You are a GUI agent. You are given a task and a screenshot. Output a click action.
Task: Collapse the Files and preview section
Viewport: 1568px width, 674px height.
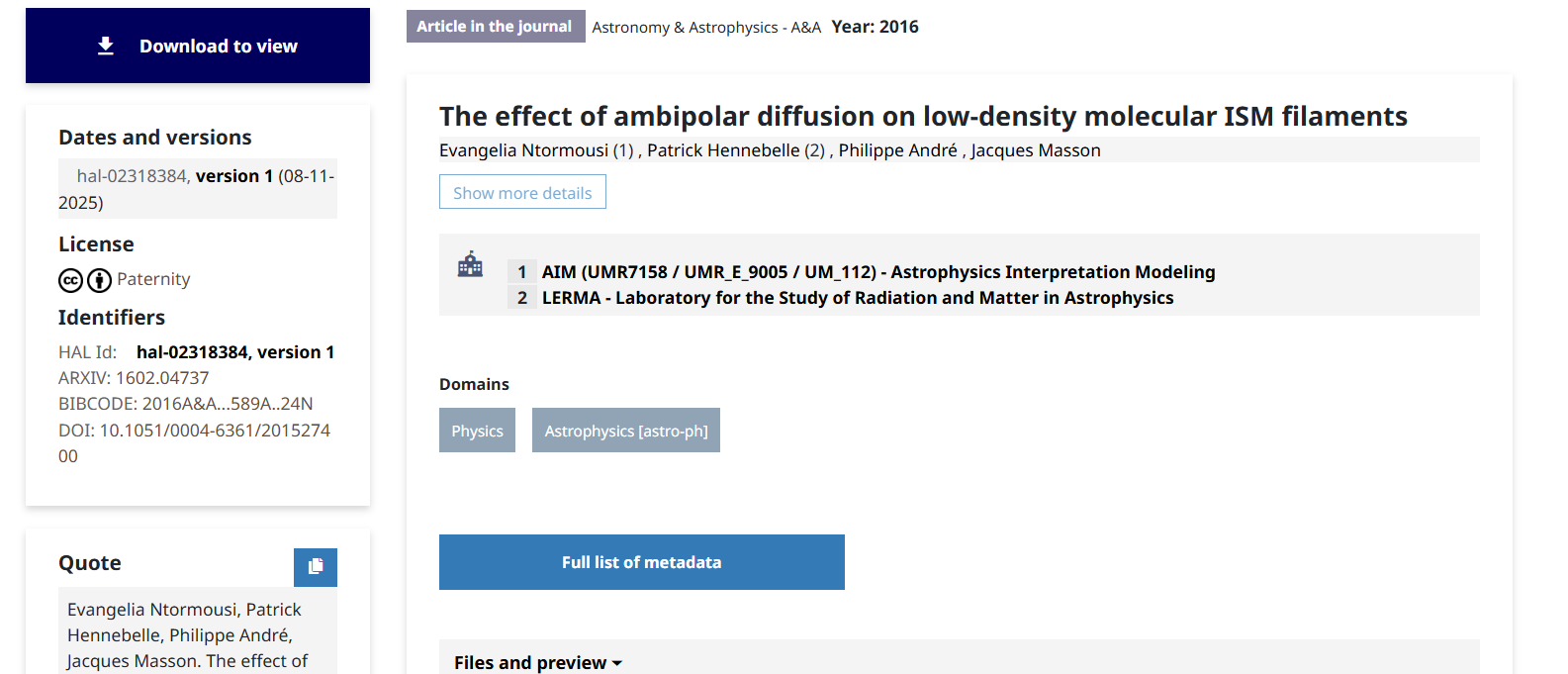[x=537, y=662]
